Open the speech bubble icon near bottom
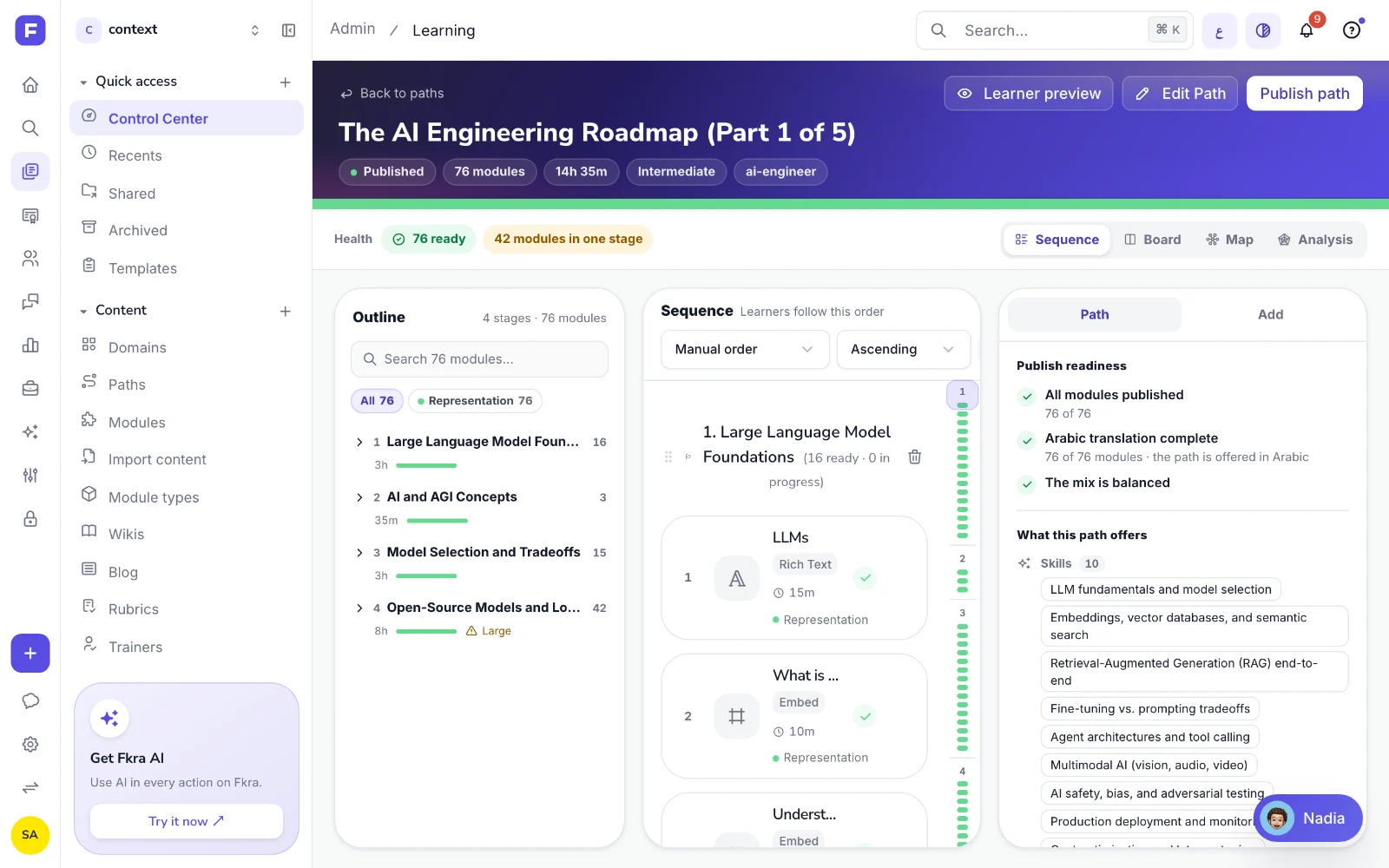This screenshot has height=868, width=1389. click(30, 701)
